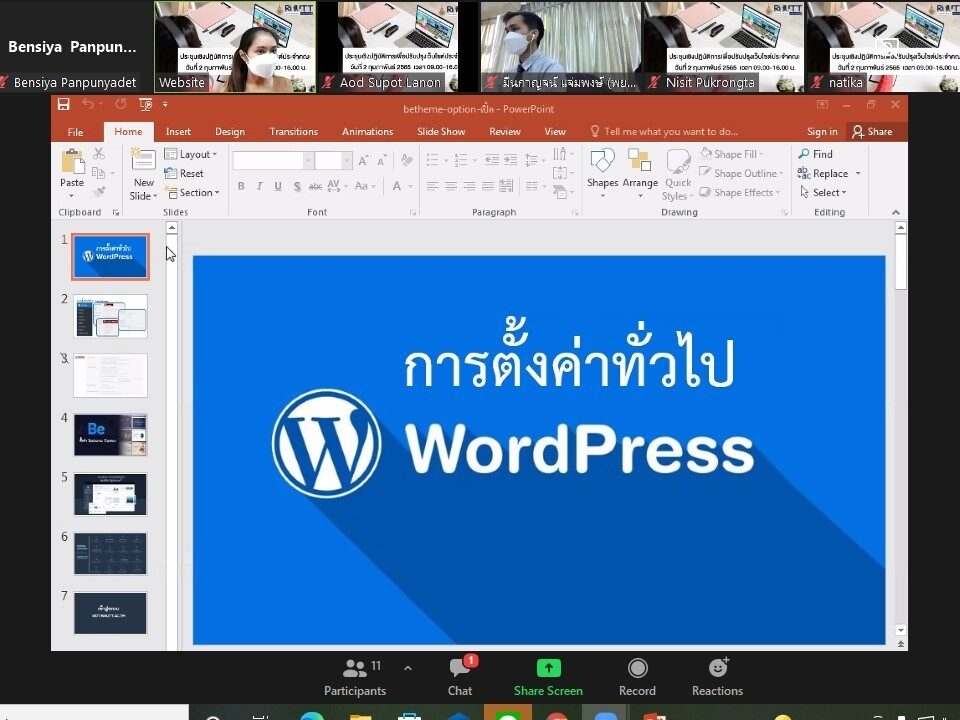Click the Tell me what you want box
The image size is (960, 720).
(x=664, y=132)
